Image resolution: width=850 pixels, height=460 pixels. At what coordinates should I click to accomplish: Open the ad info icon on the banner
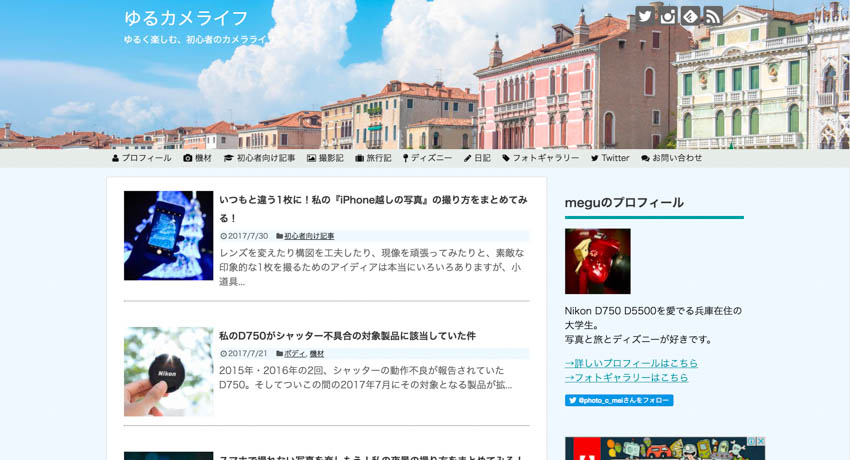[x=752, y=442]
